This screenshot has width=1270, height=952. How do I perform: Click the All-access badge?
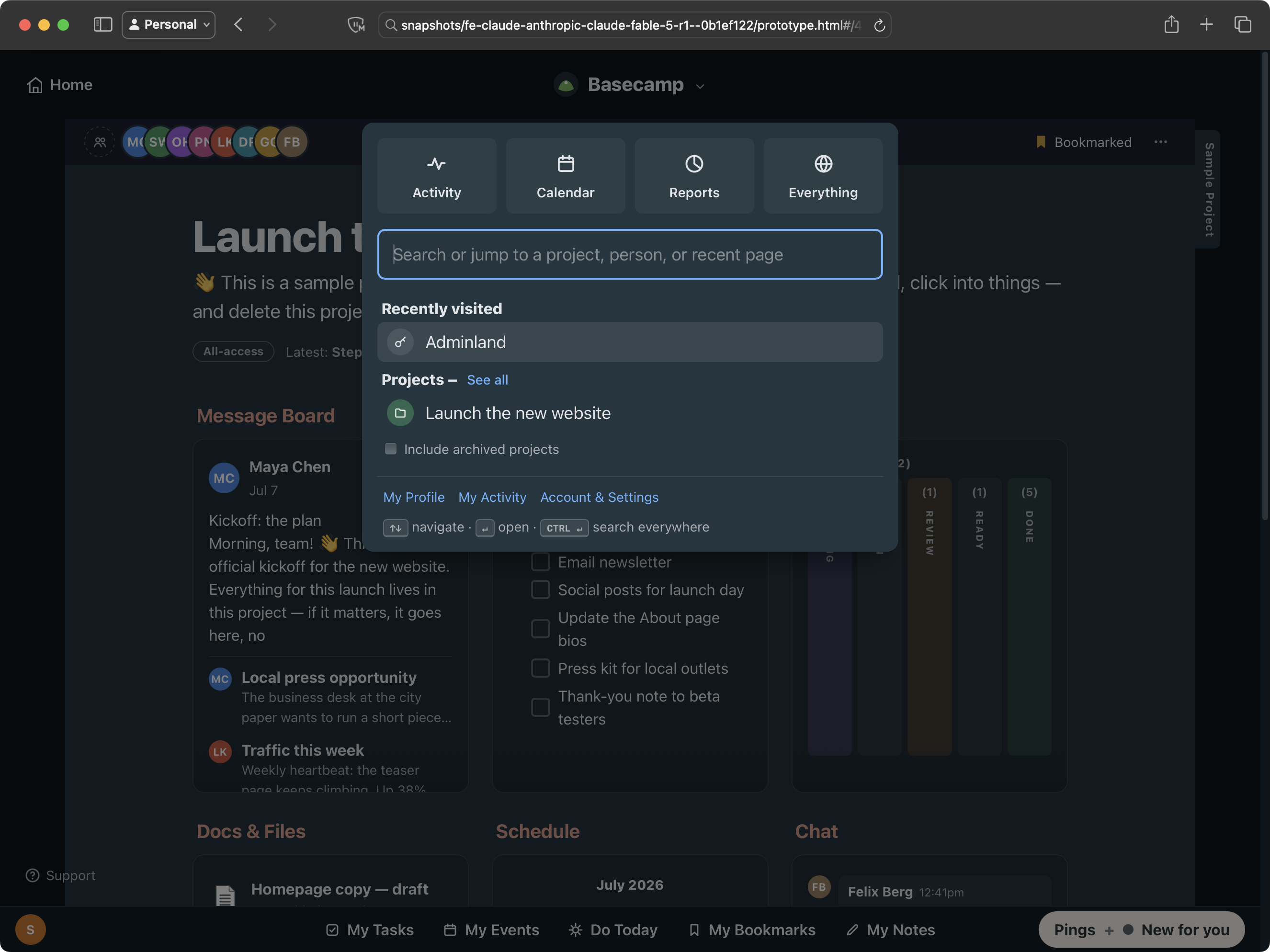pyautogui.click(x=233, y=351)
